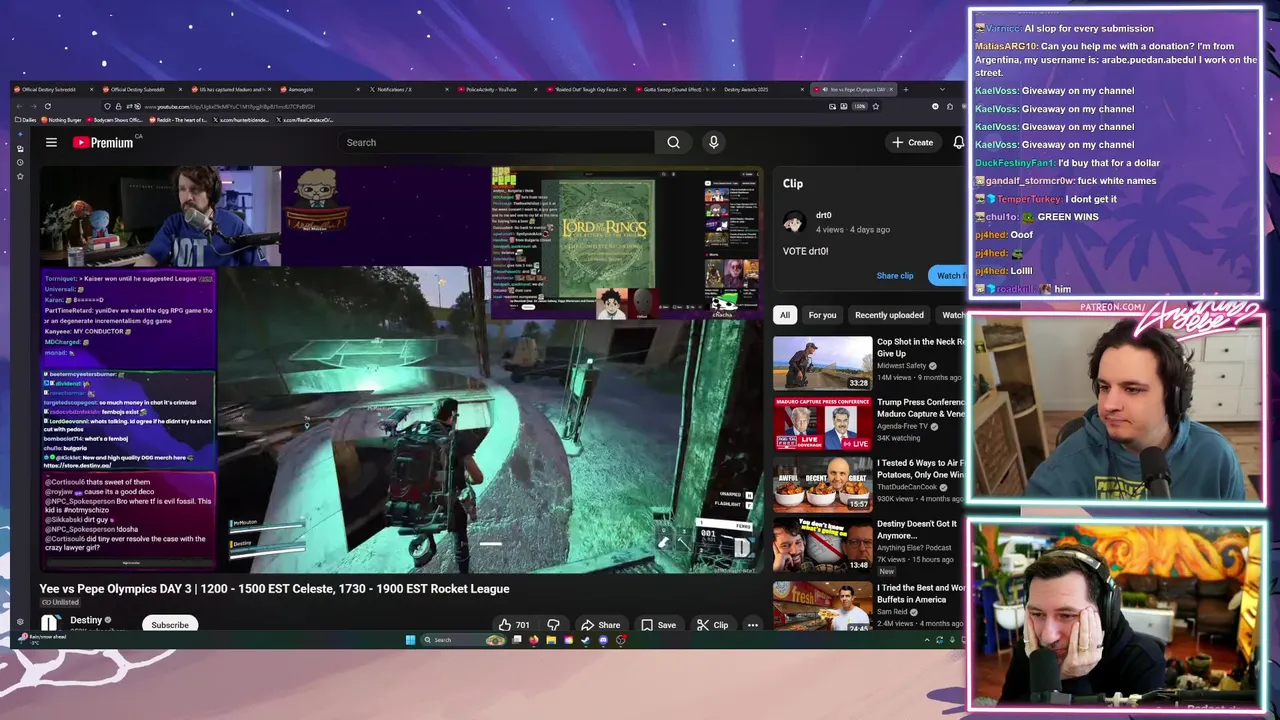Click the Unlisted badge under title
Screen dimensions: 1280x720
coord(59,602)
